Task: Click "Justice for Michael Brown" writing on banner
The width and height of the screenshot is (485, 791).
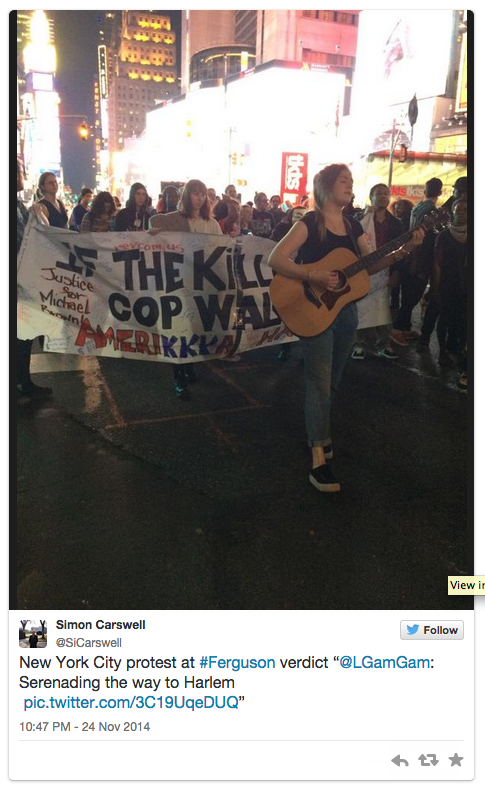Action: (x=65, y=293)
